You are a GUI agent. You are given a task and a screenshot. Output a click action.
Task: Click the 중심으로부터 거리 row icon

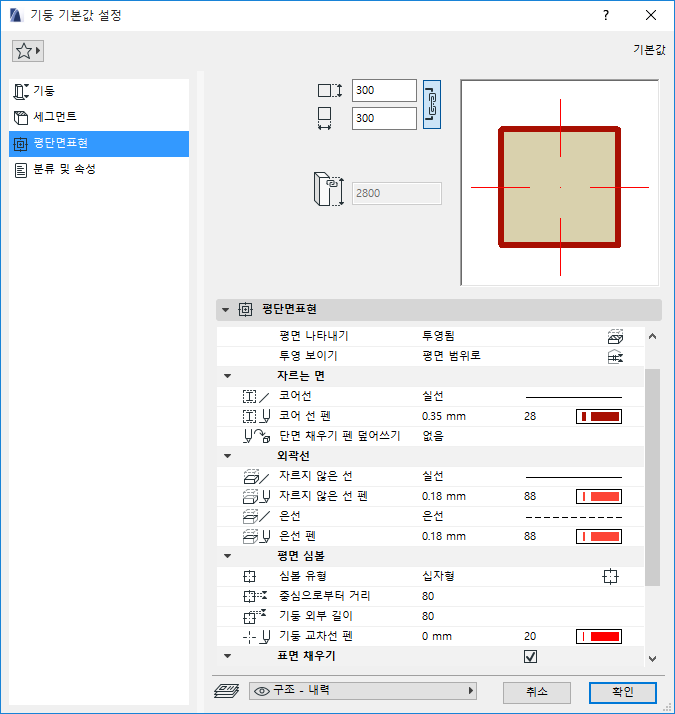[255, 596]
